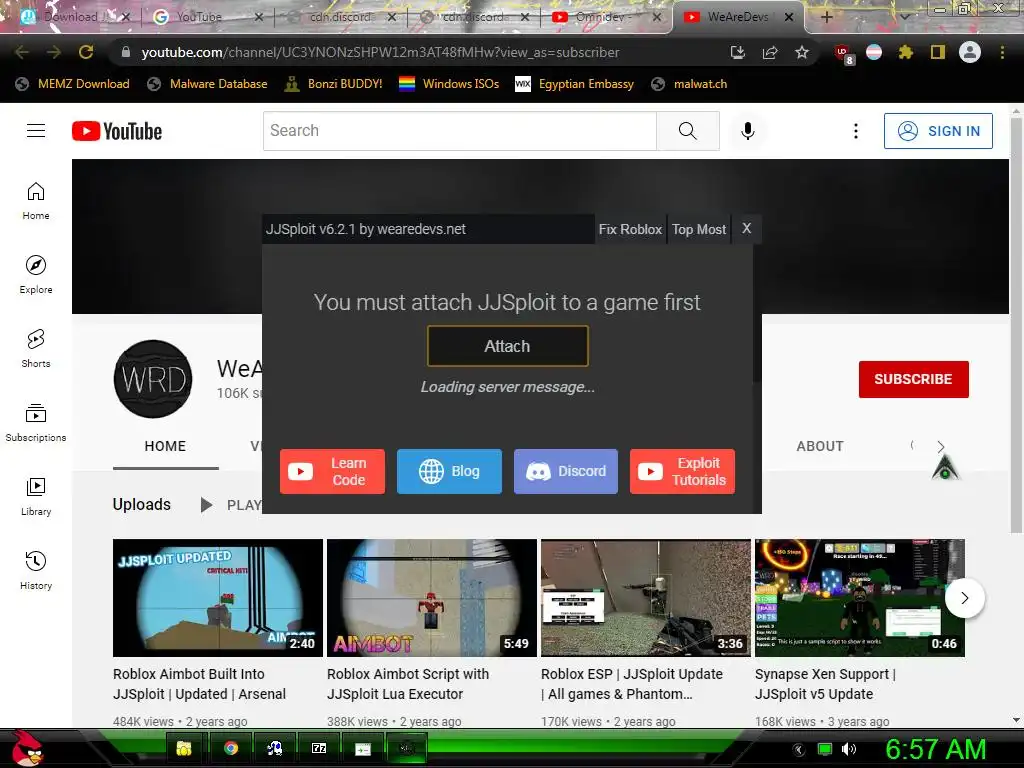Screen dimensions: 1024x768
Task: Open Malware Database bookmark
Action: (208, 84)
